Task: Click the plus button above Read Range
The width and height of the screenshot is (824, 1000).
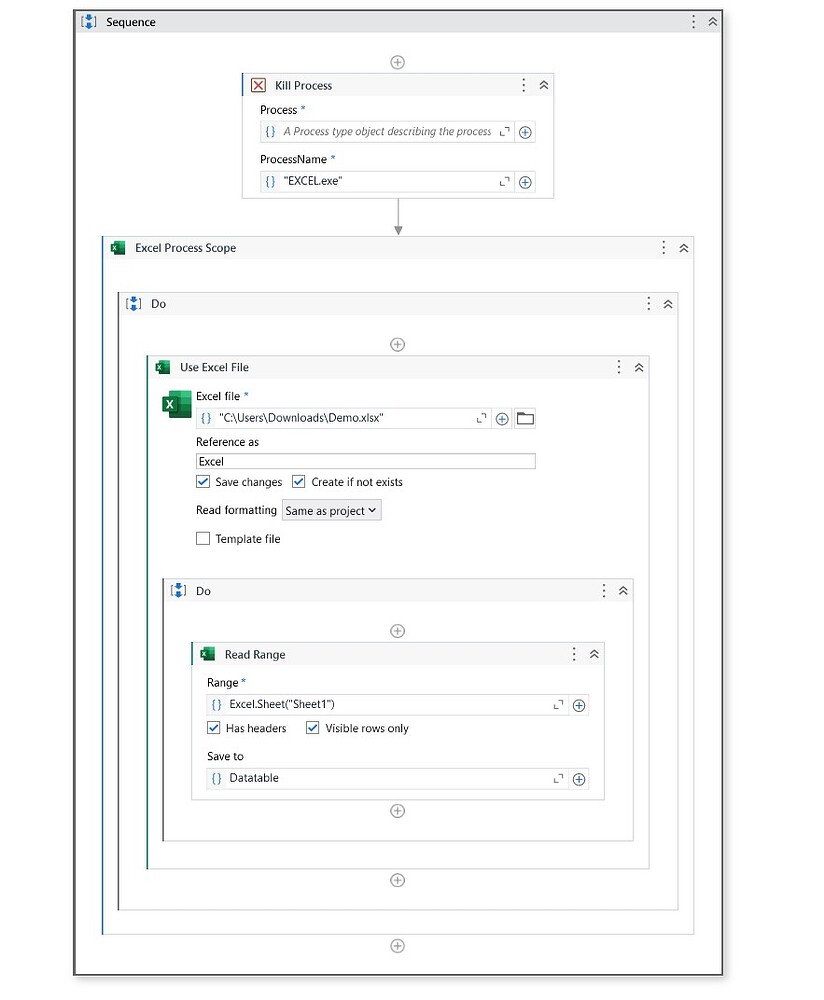Action: pos(397,630)
